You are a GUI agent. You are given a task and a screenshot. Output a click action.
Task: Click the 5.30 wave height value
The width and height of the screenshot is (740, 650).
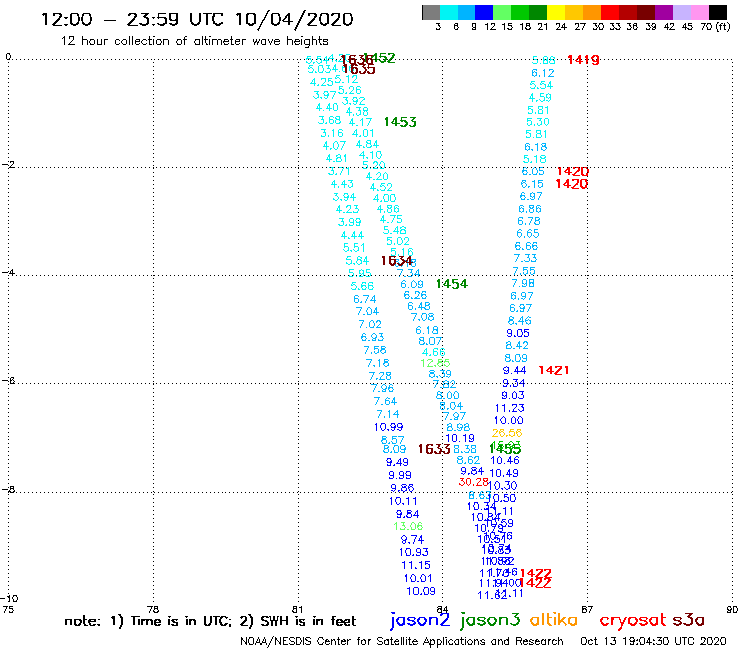pos(538,122)
